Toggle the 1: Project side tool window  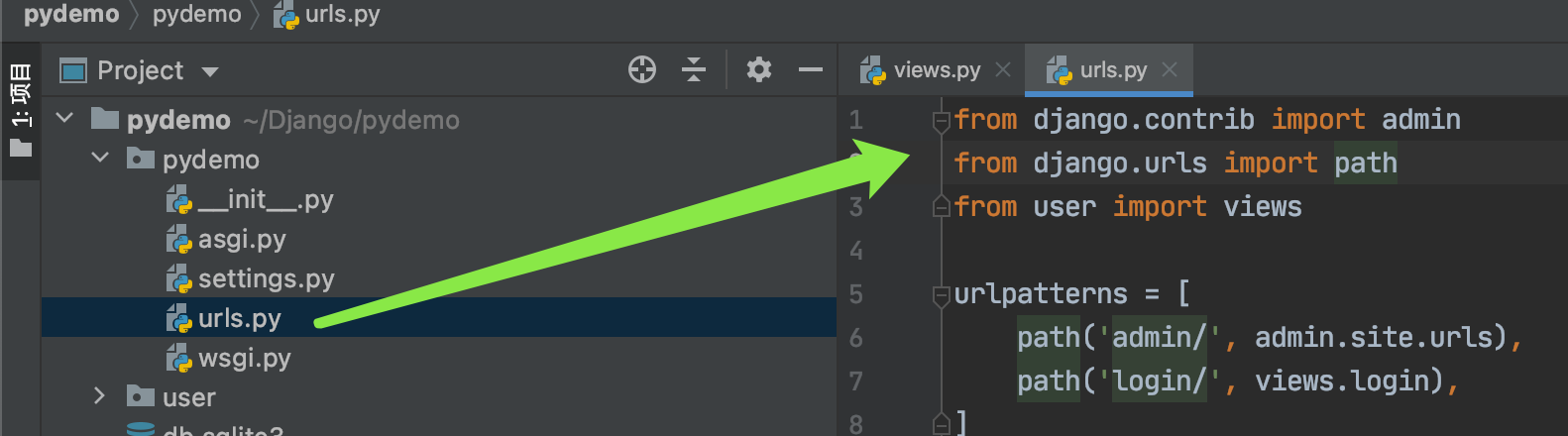(20, 109)
